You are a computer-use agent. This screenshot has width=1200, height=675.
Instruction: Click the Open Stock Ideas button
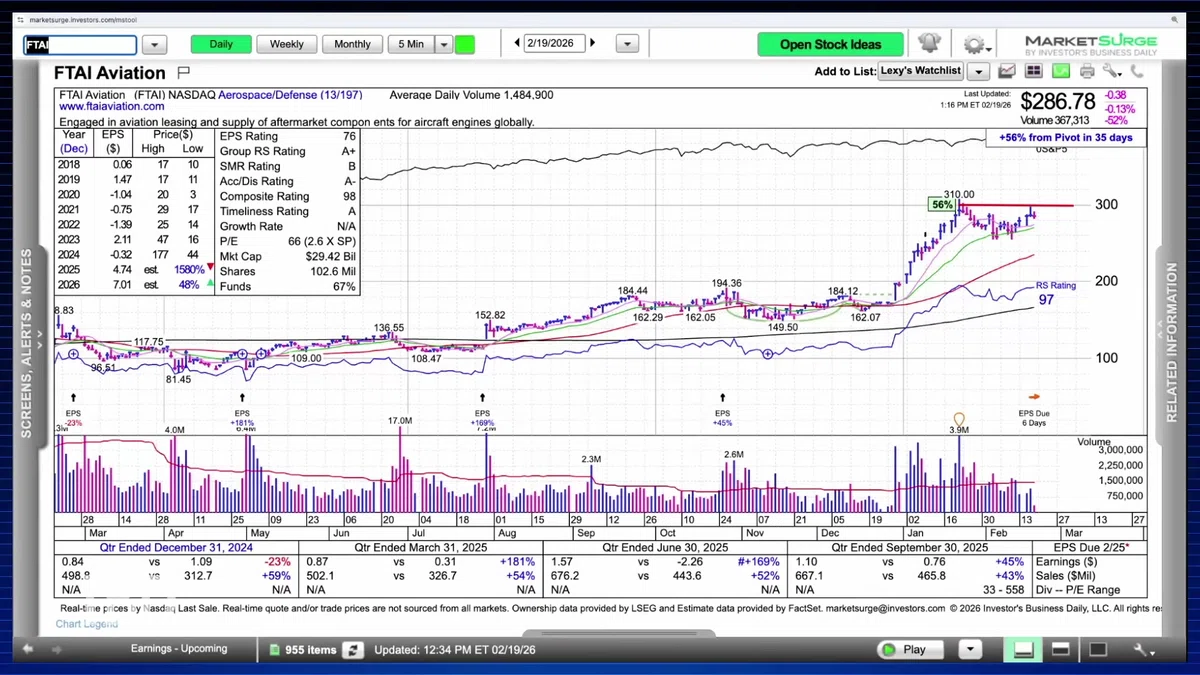(831, 44)
